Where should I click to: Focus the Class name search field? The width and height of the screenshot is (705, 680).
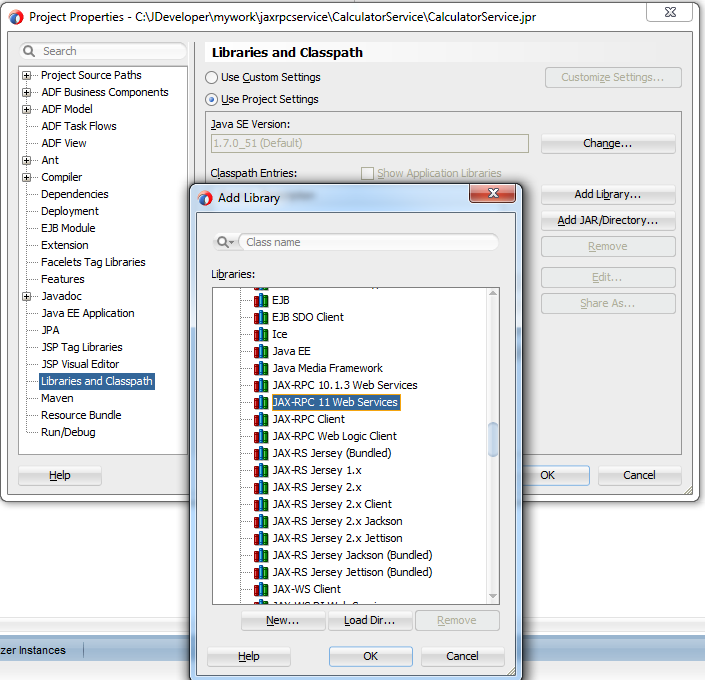369,242
